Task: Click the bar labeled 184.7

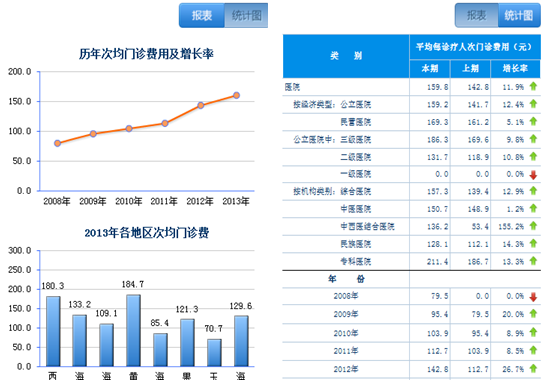Action: click(134, 331)
